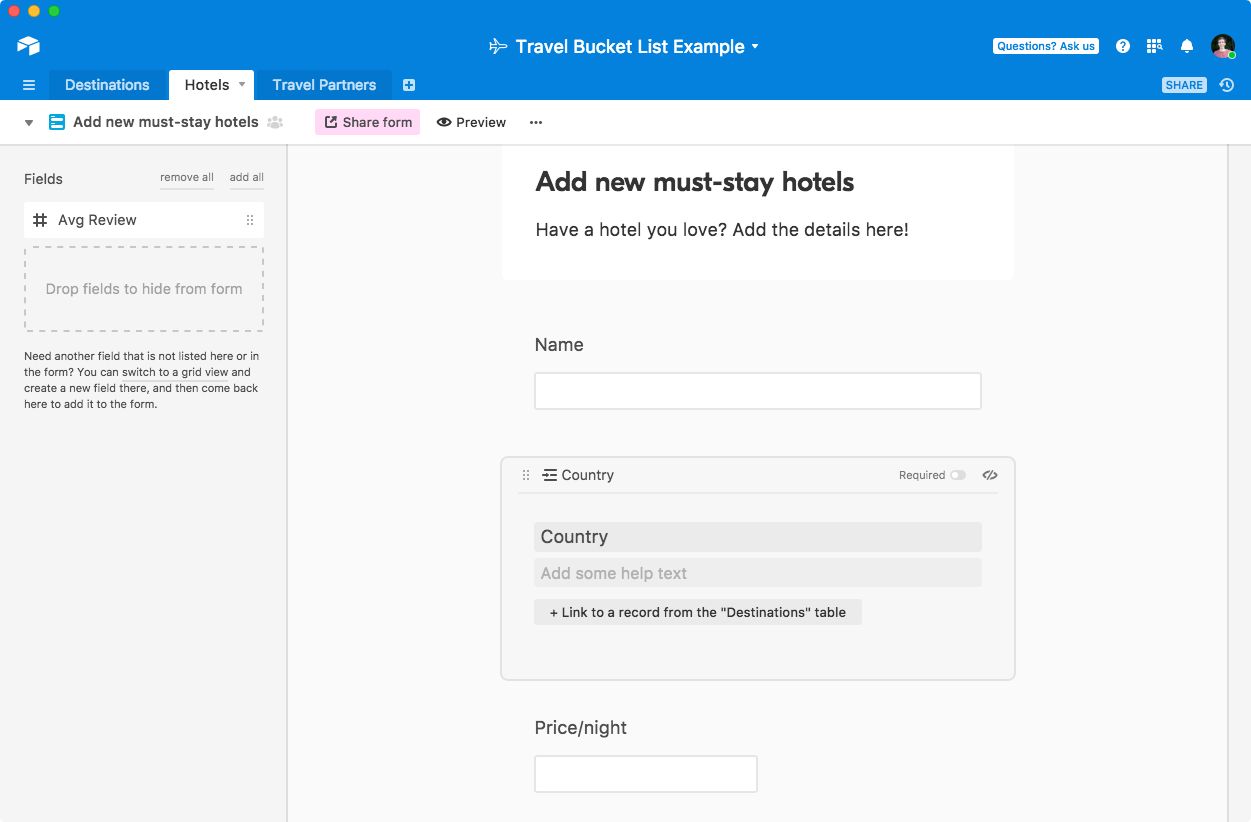The width and height of the screenshot is (1251, 822).
Task: Switch to the Destinations tab
Action: [x=107, y=85]
